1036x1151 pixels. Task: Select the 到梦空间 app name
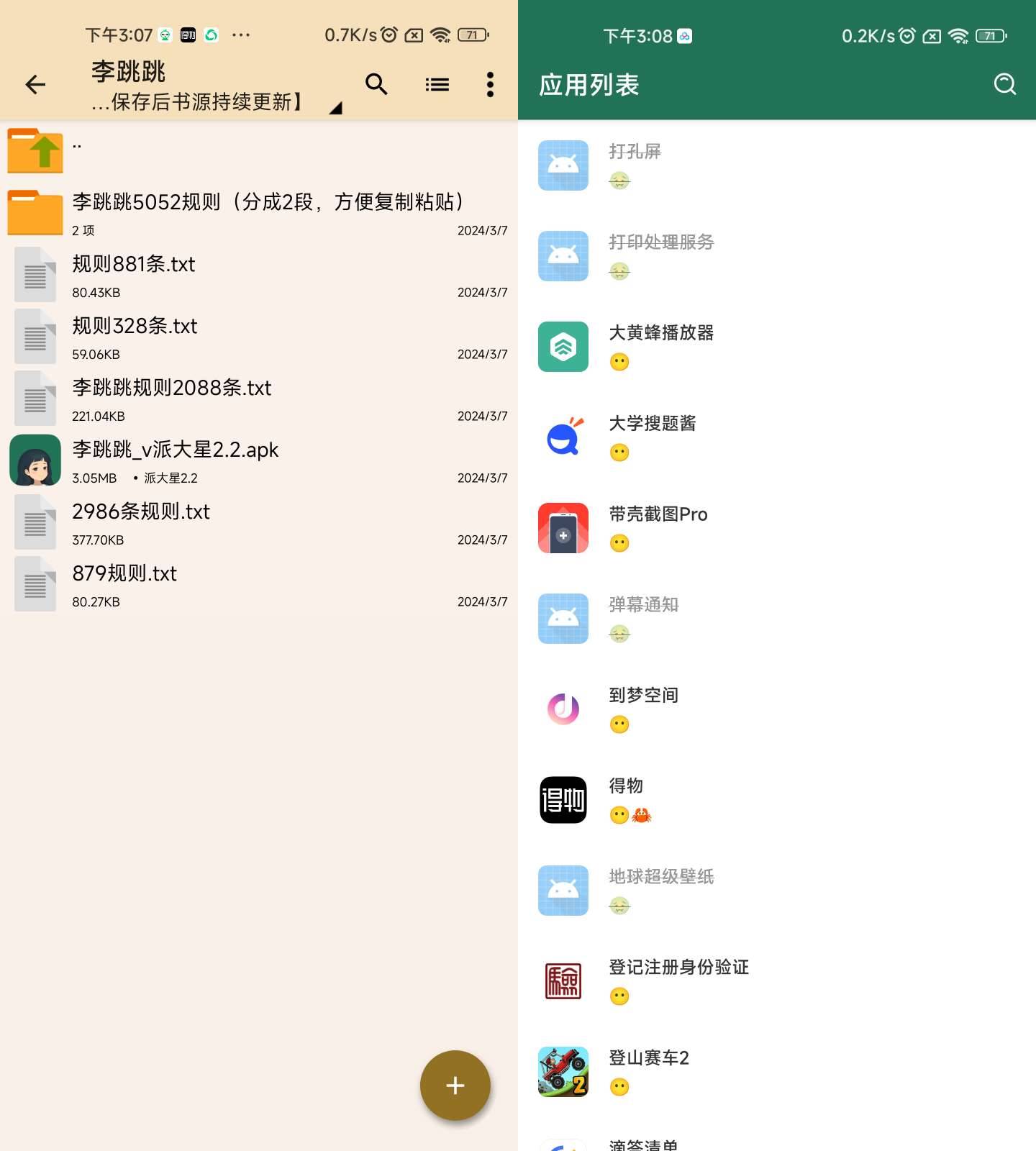[x=644, y=695]
